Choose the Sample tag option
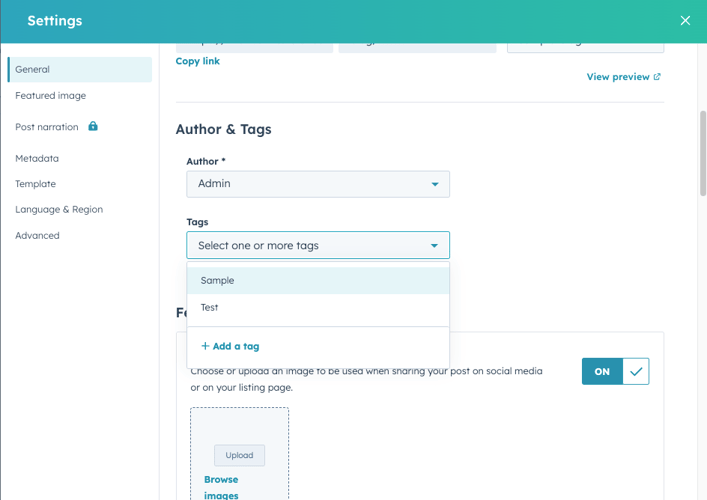 pyautogui.click(x=318, y=280)
